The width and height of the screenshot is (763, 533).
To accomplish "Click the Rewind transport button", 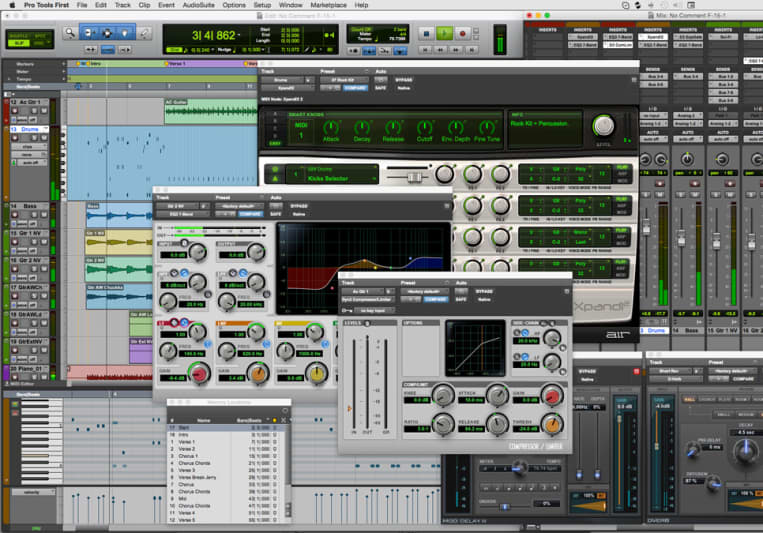I will coord(440,50).
